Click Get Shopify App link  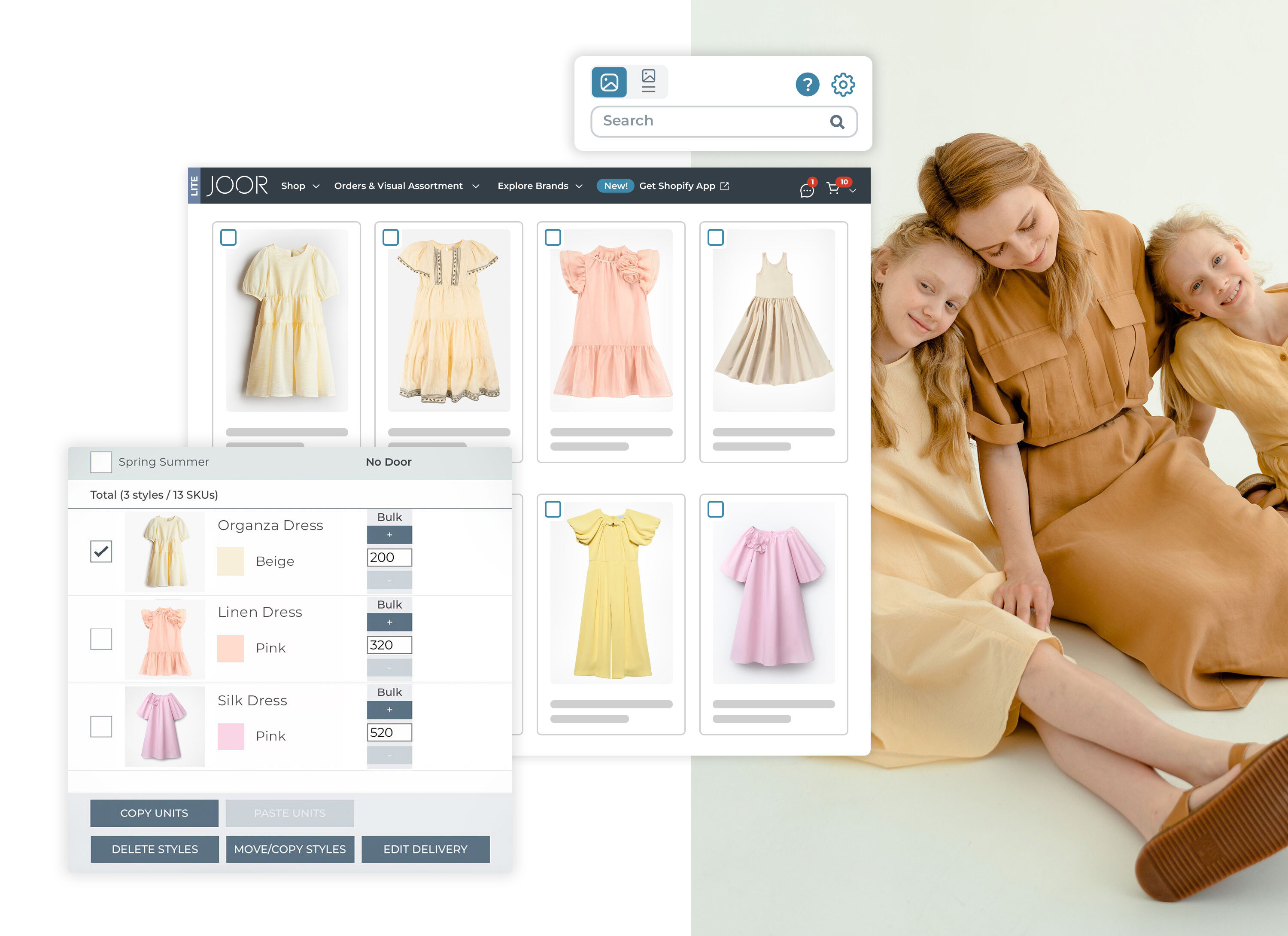coord(677,186)
